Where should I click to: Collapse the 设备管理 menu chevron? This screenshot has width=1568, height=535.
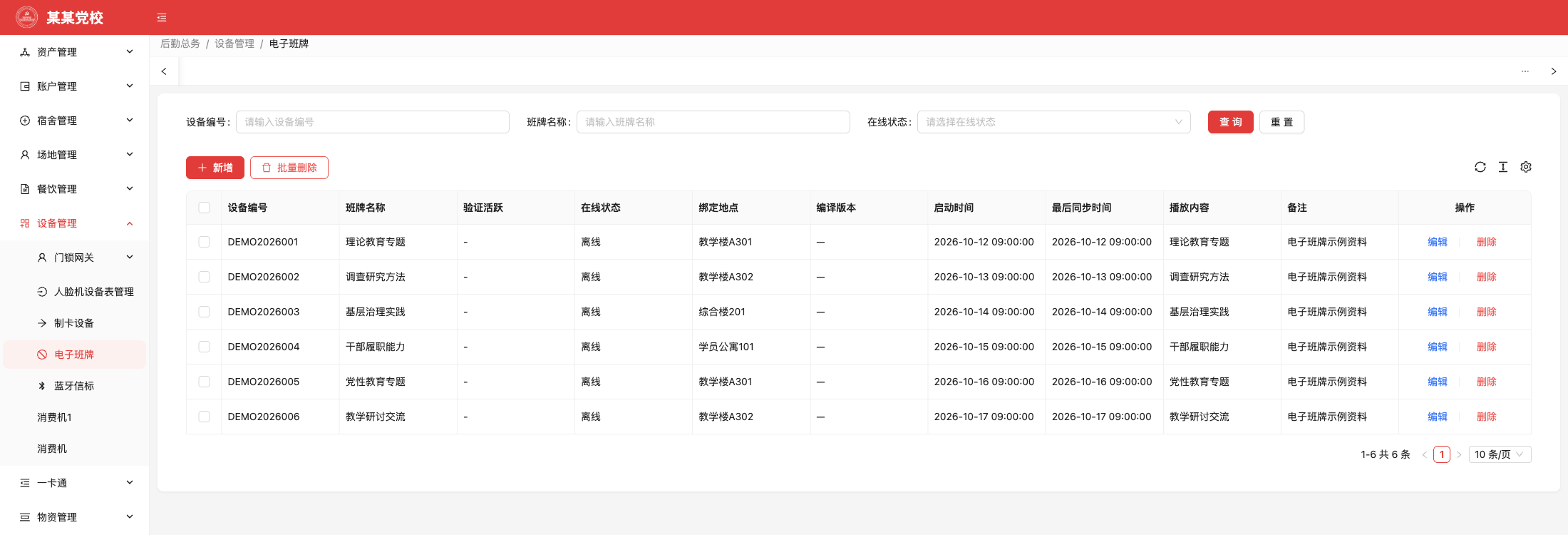click(x=130, y=223)
